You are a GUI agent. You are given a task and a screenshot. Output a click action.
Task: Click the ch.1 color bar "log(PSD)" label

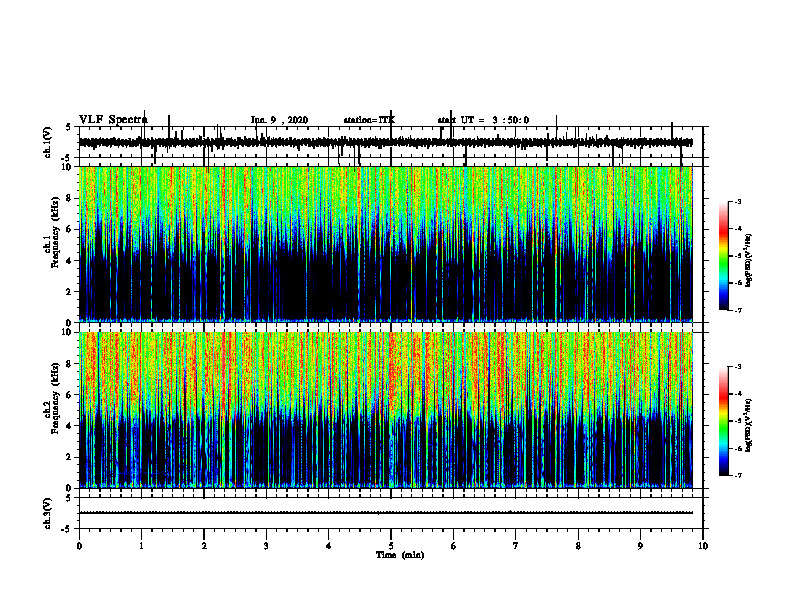pos(749,260)
